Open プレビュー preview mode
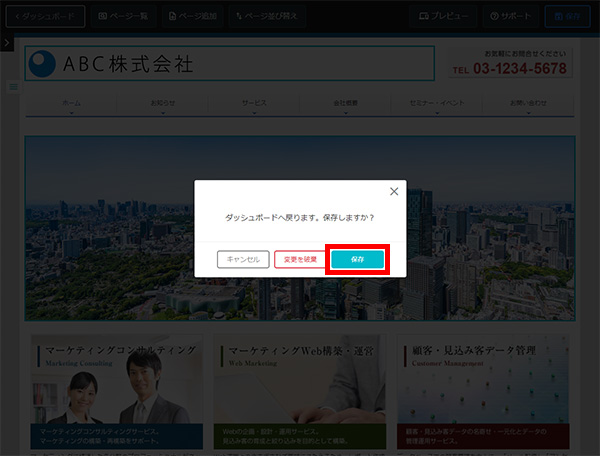This screenshot has height=456, width=600. tap(445, 17)
